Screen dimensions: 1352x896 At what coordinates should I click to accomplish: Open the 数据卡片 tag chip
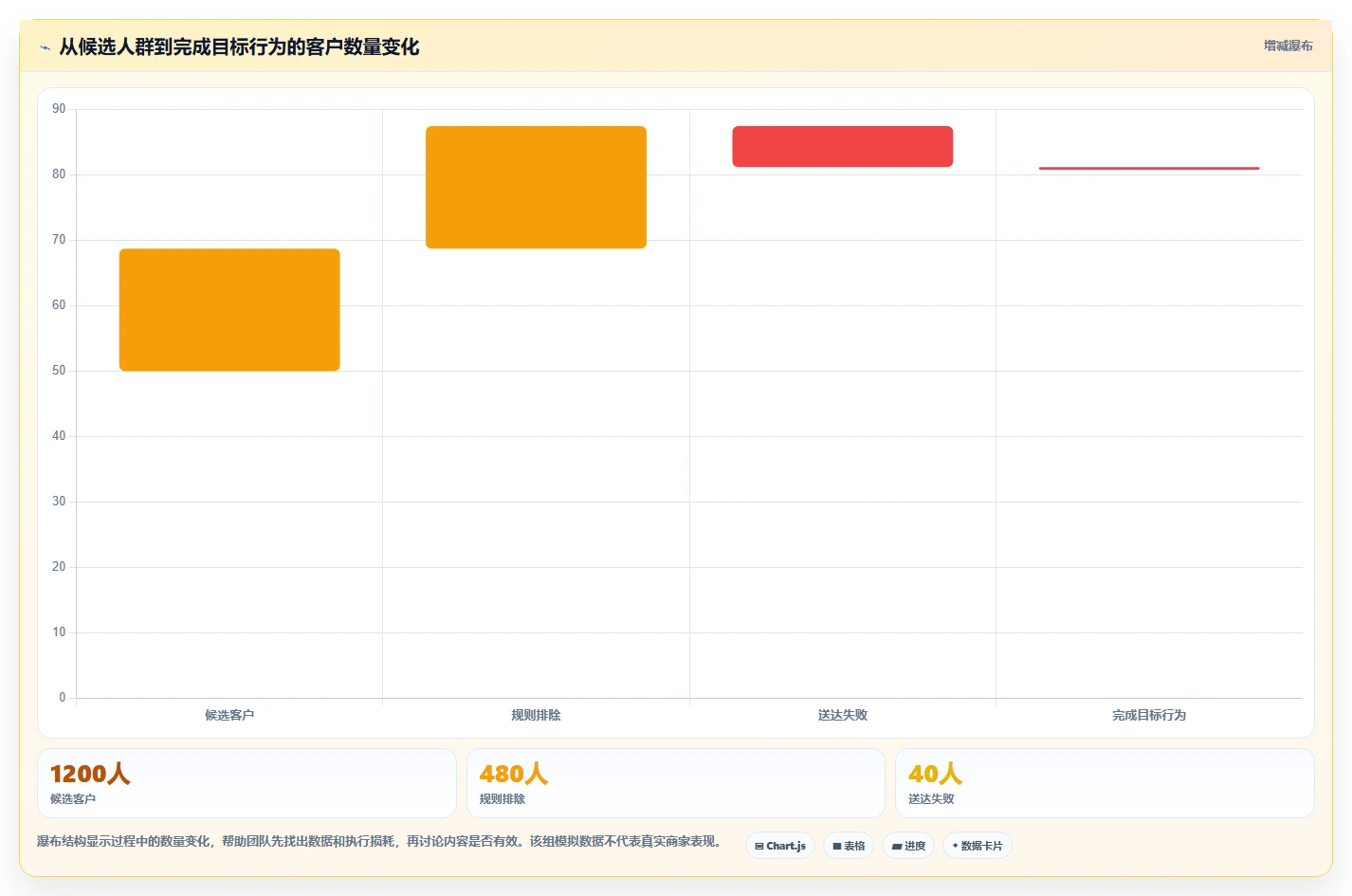(x=977, y=846)
